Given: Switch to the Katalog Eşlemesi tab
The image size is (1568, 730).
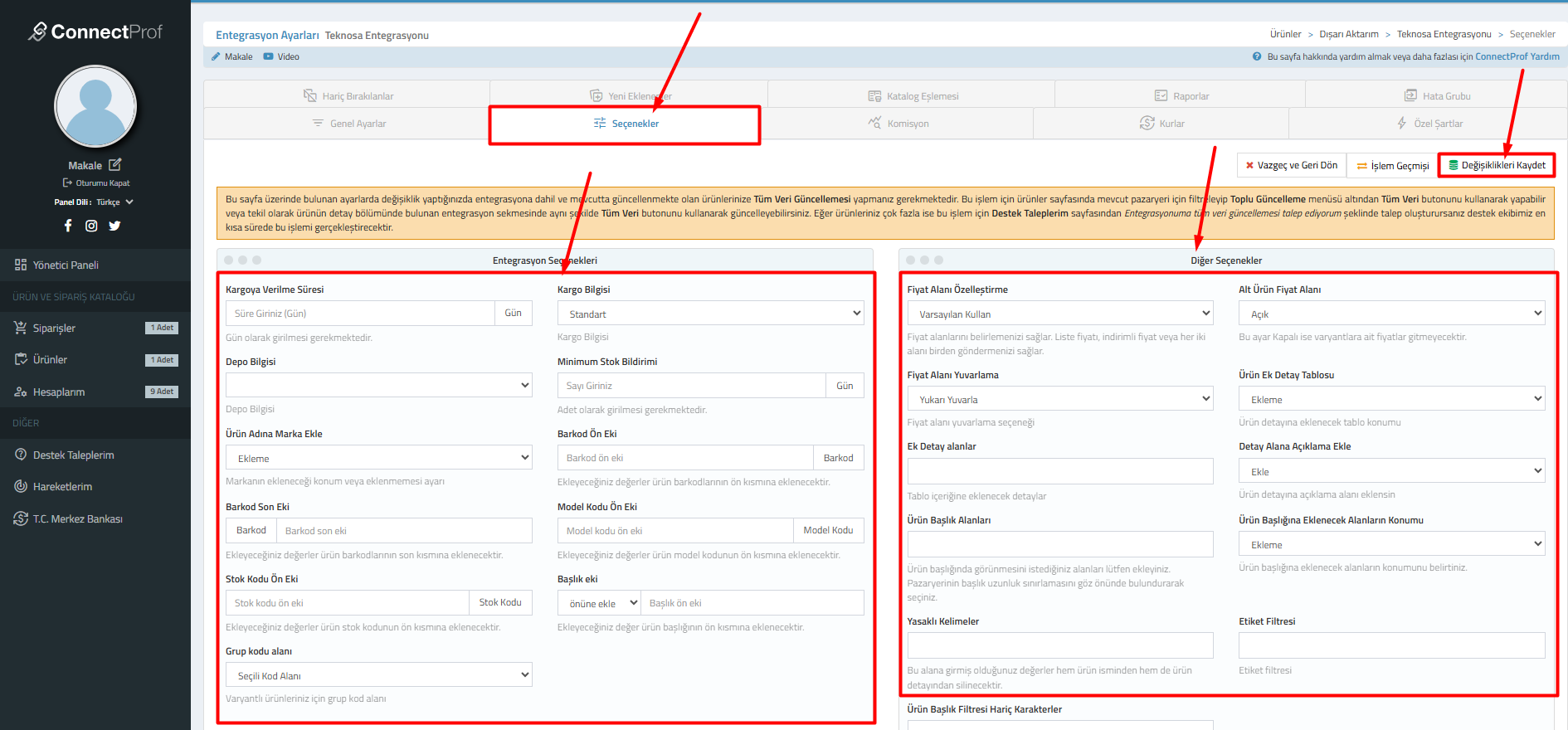Looking at the screenshot, I should point(913,96).
